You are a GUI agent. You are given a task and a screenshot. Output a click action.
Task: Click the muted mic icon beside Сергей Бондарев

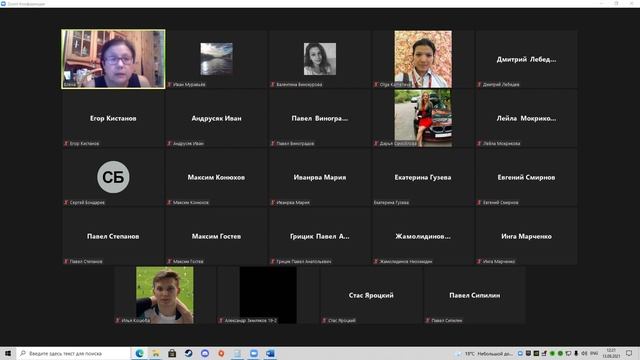click(x=66, y=202)
